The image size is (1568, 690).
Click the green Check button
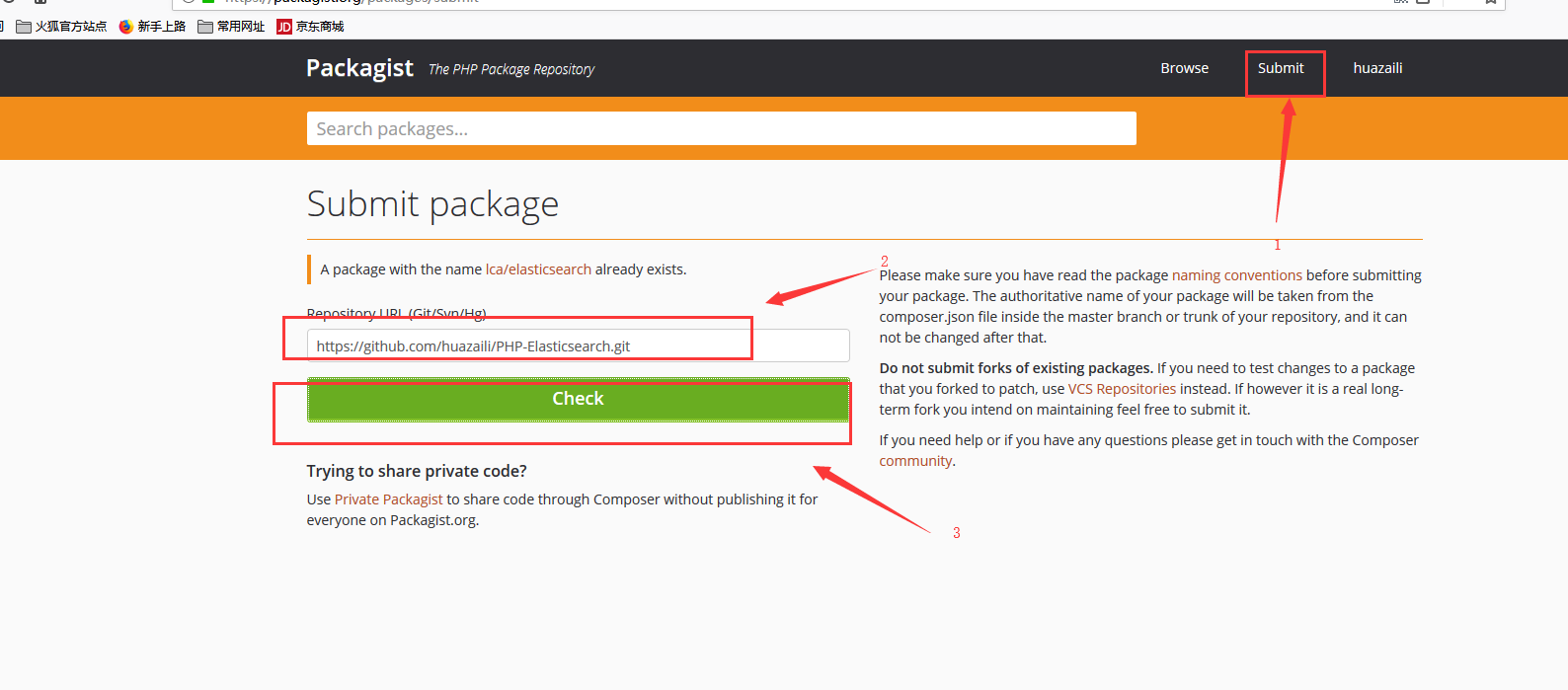(578, 399)
